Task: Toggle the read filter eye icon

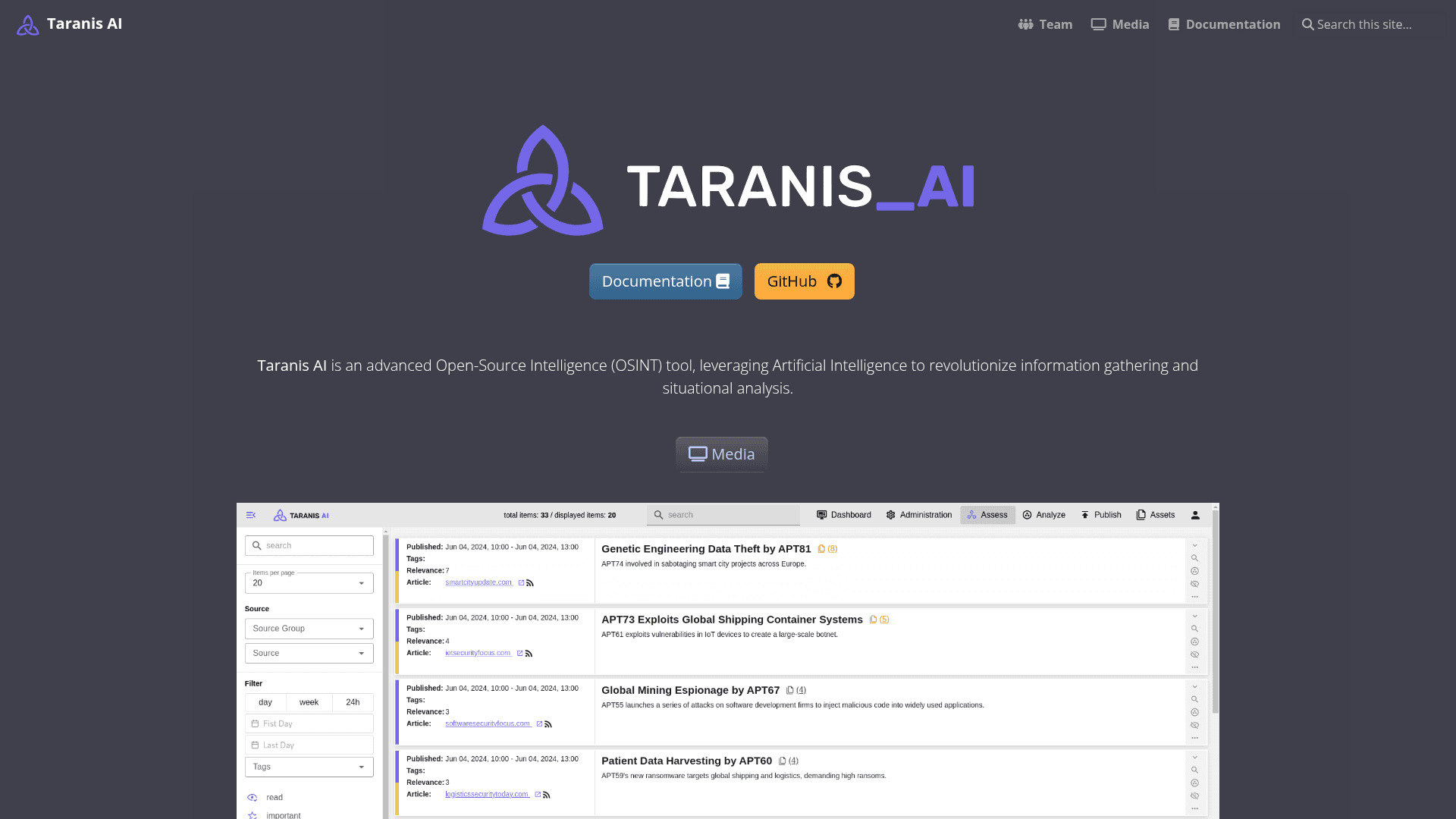Action: [x=253, y=798]
